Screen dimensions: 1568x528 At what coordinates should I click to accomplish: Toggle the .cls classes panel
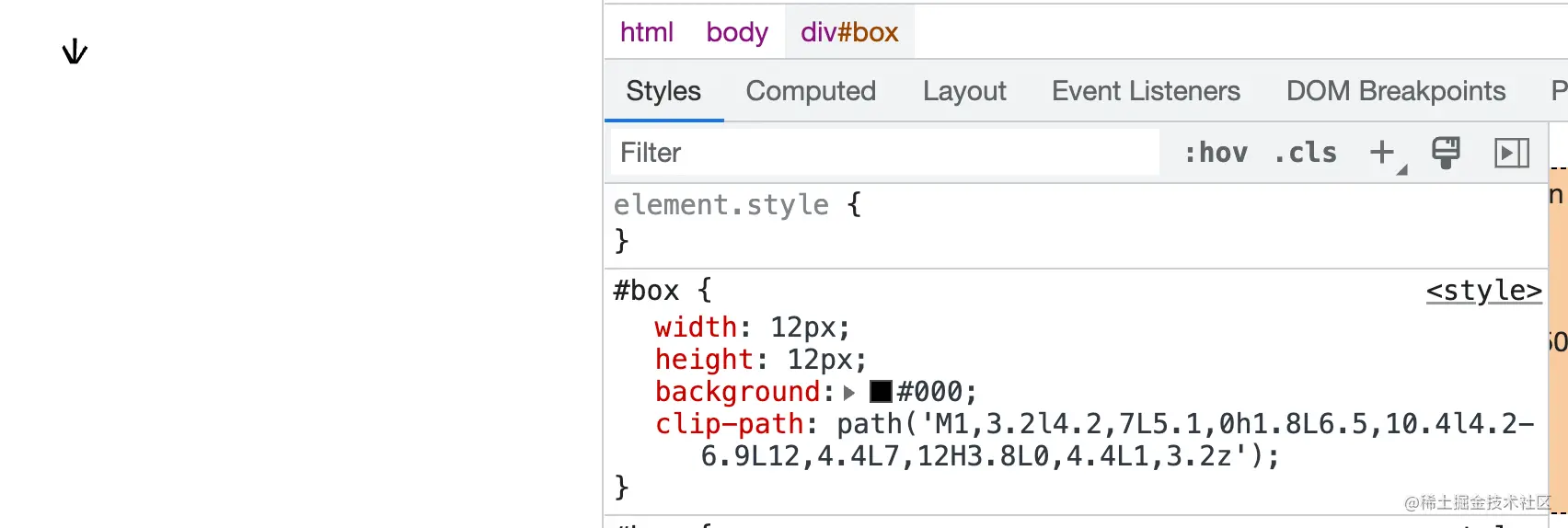pyautogui.click(x=1306, y=153)
